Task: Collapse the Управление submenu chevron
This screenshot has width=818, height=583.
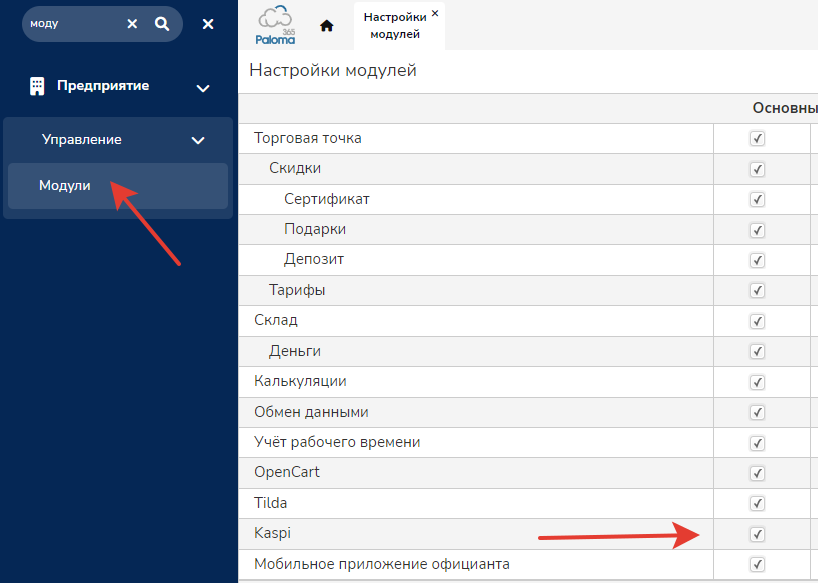Action: coord(198,141)
